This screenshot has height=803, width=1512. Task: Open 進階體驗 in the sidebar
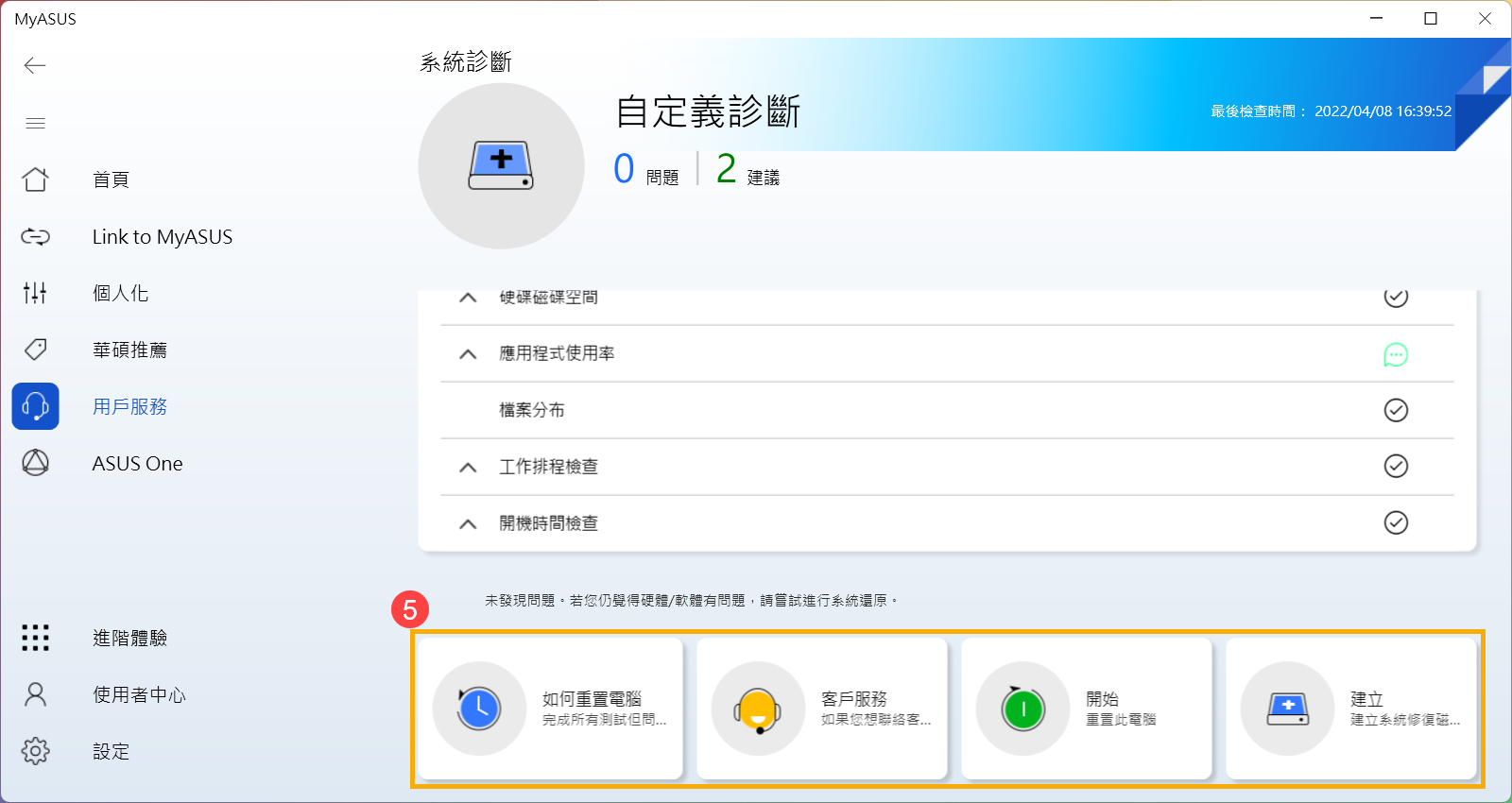pos(129,638)
